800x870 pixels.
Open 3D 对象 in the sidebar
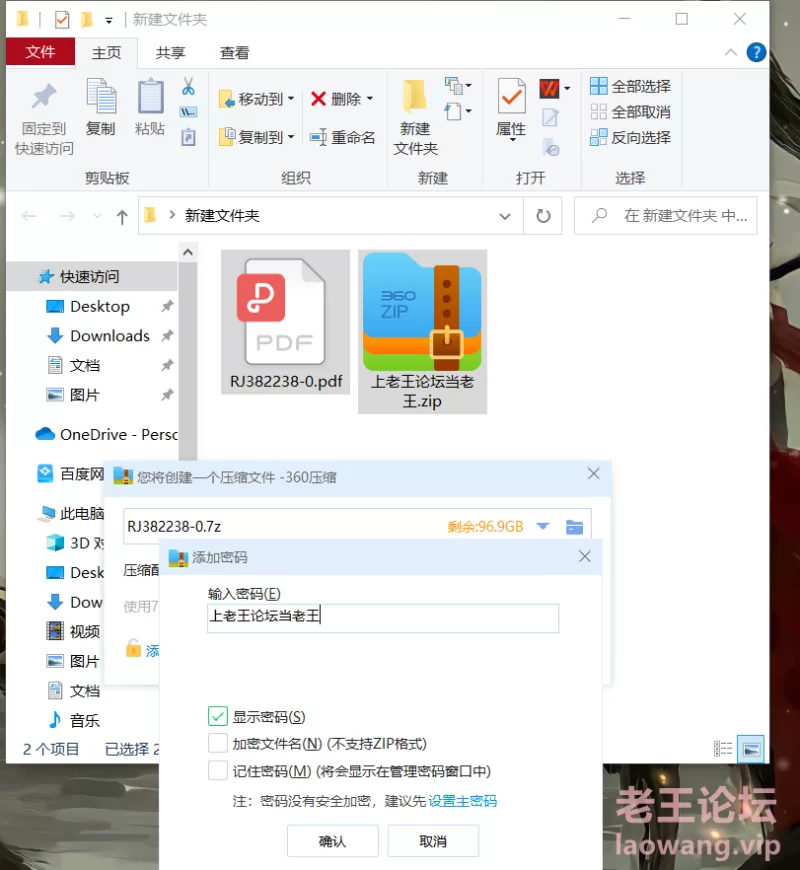click(75, 543)
